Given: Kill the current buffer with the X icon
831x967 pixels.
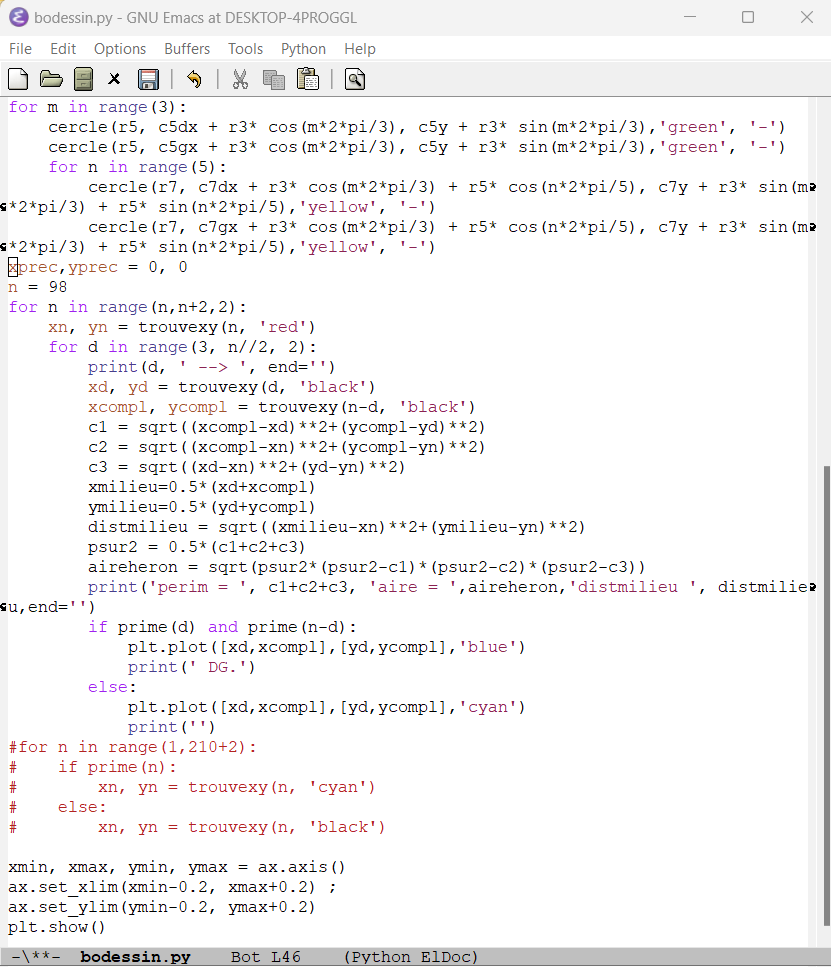Looking at the screenshot, I should (x=115, y=79).
